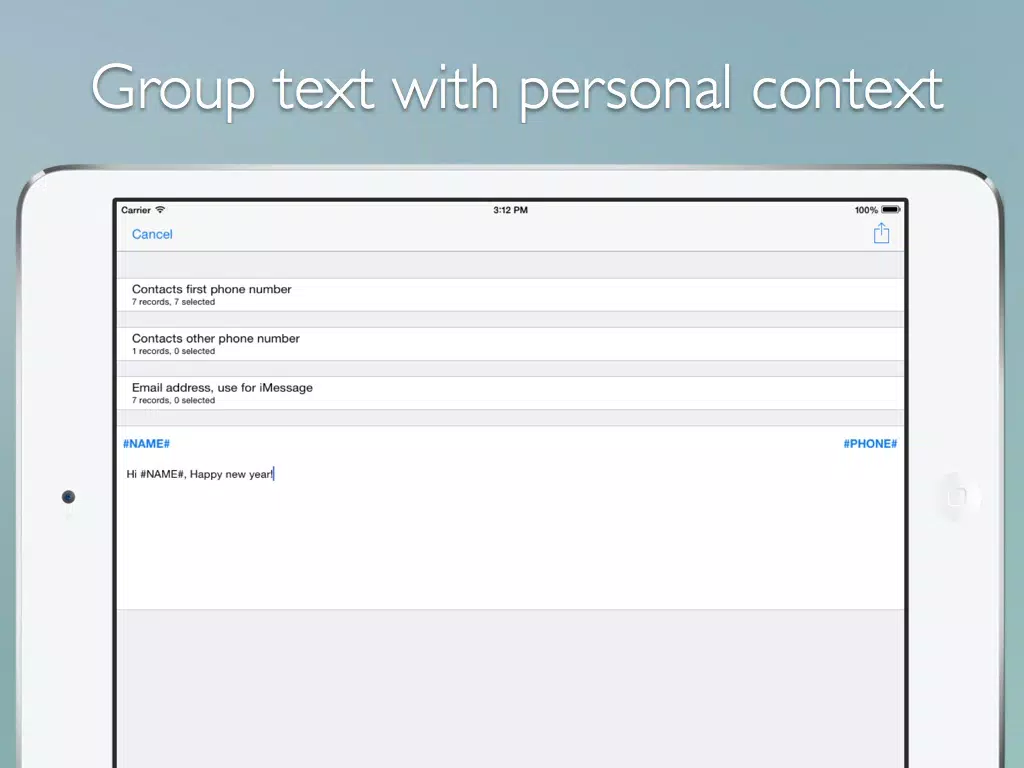Tap the Cancel button
Screen dimensions: 1024x768
point(152,234)
